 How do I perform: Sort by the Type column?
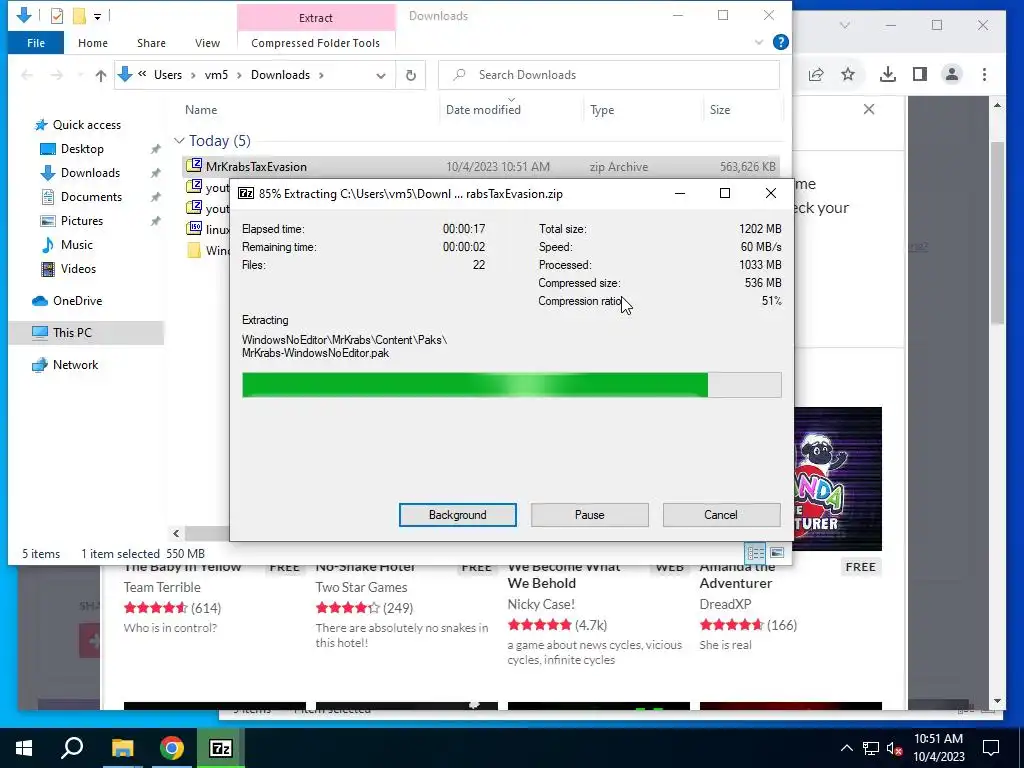[x=602, y=110]
